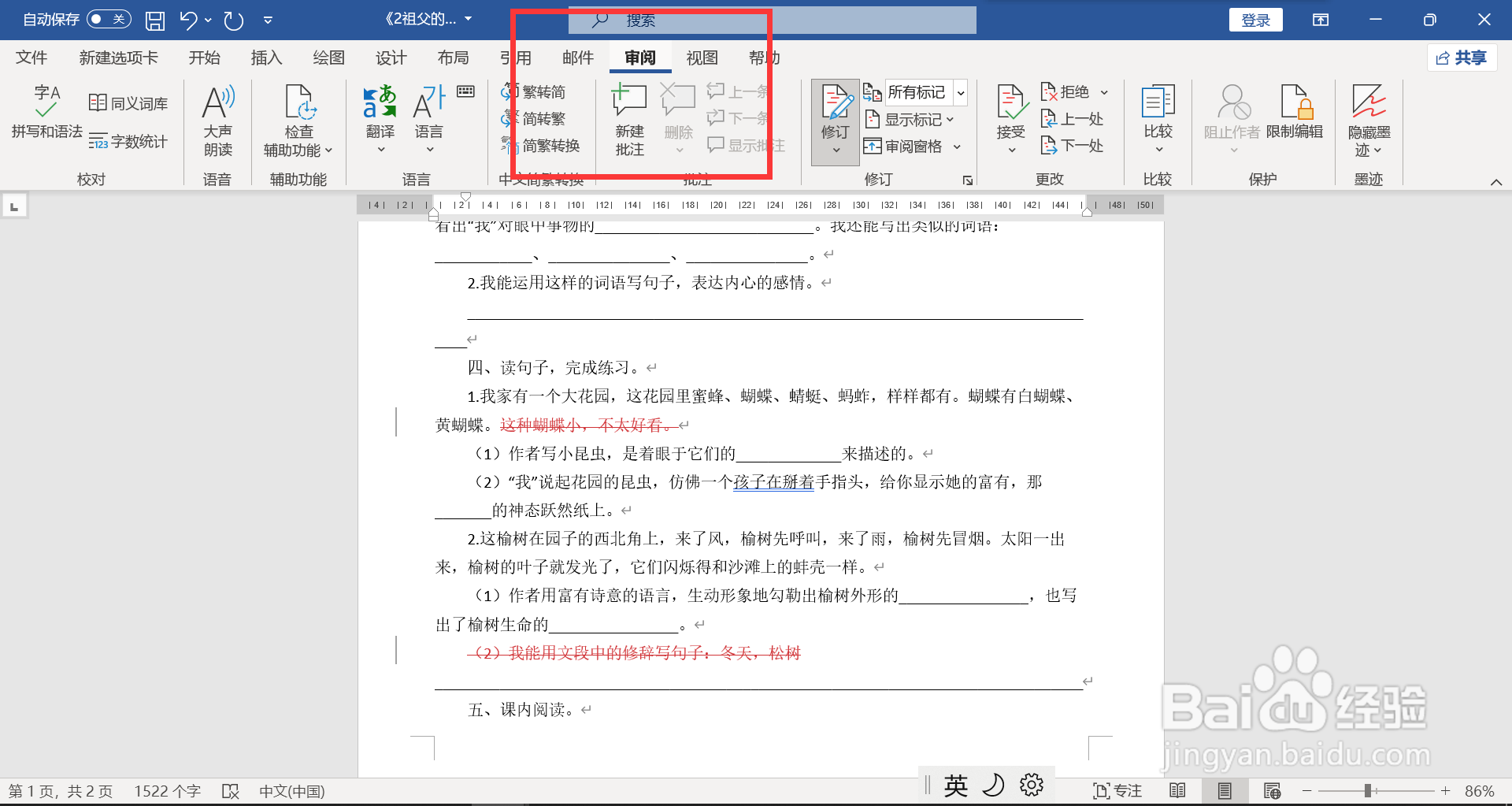This screenshot has width=1512, height=806.
Task: Click the Save icon in quick access toolbar
Action: point(154,20)
